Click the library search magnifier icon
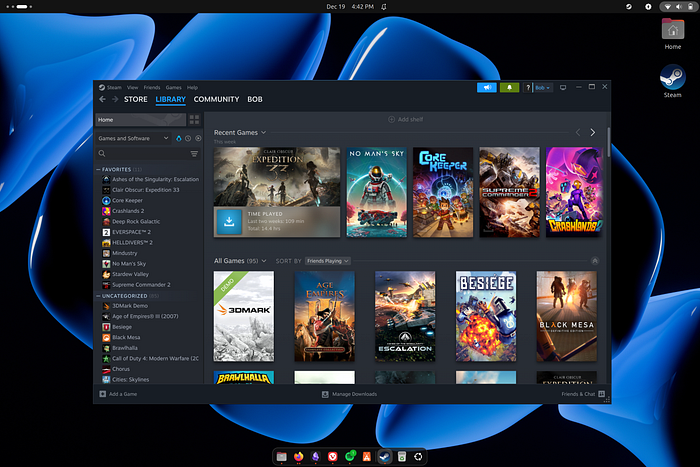Viewport: 700px width, 467px height. (x=102, y=154)
